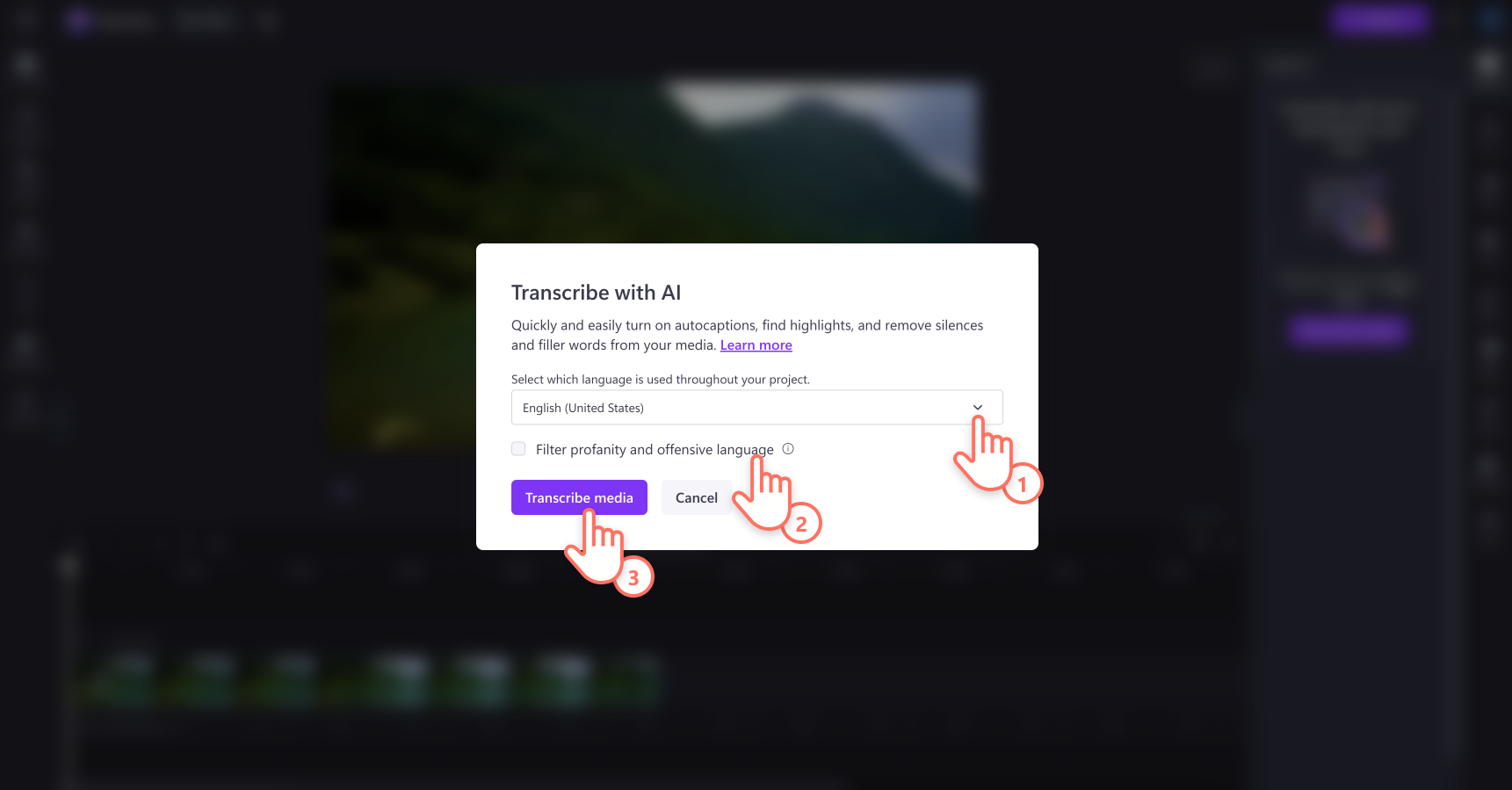
Task: Click the blurred purple export button top-right
Action: (x=1379, y=19)
